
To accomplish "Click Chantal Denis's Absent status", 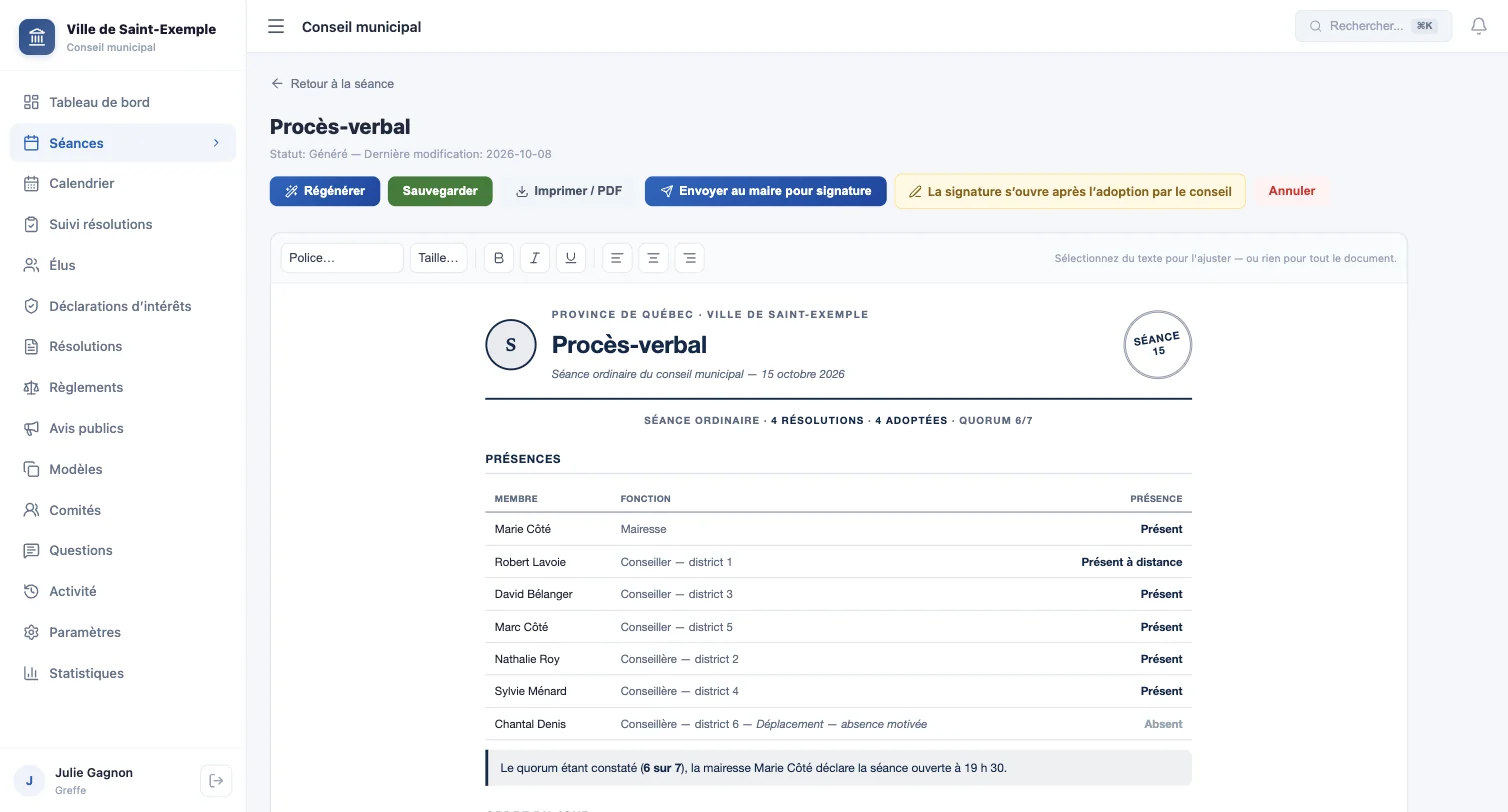I will point(1163,724).
